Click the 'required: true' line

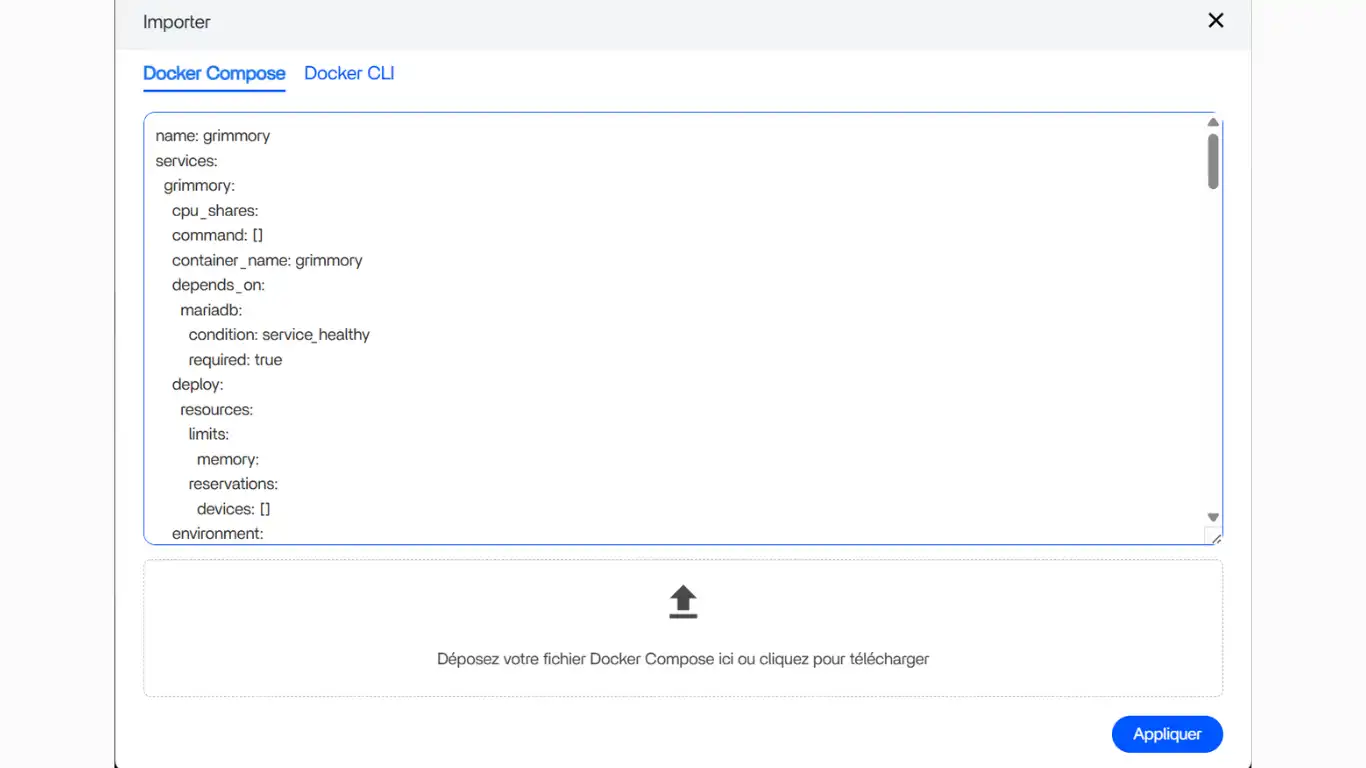235,360
